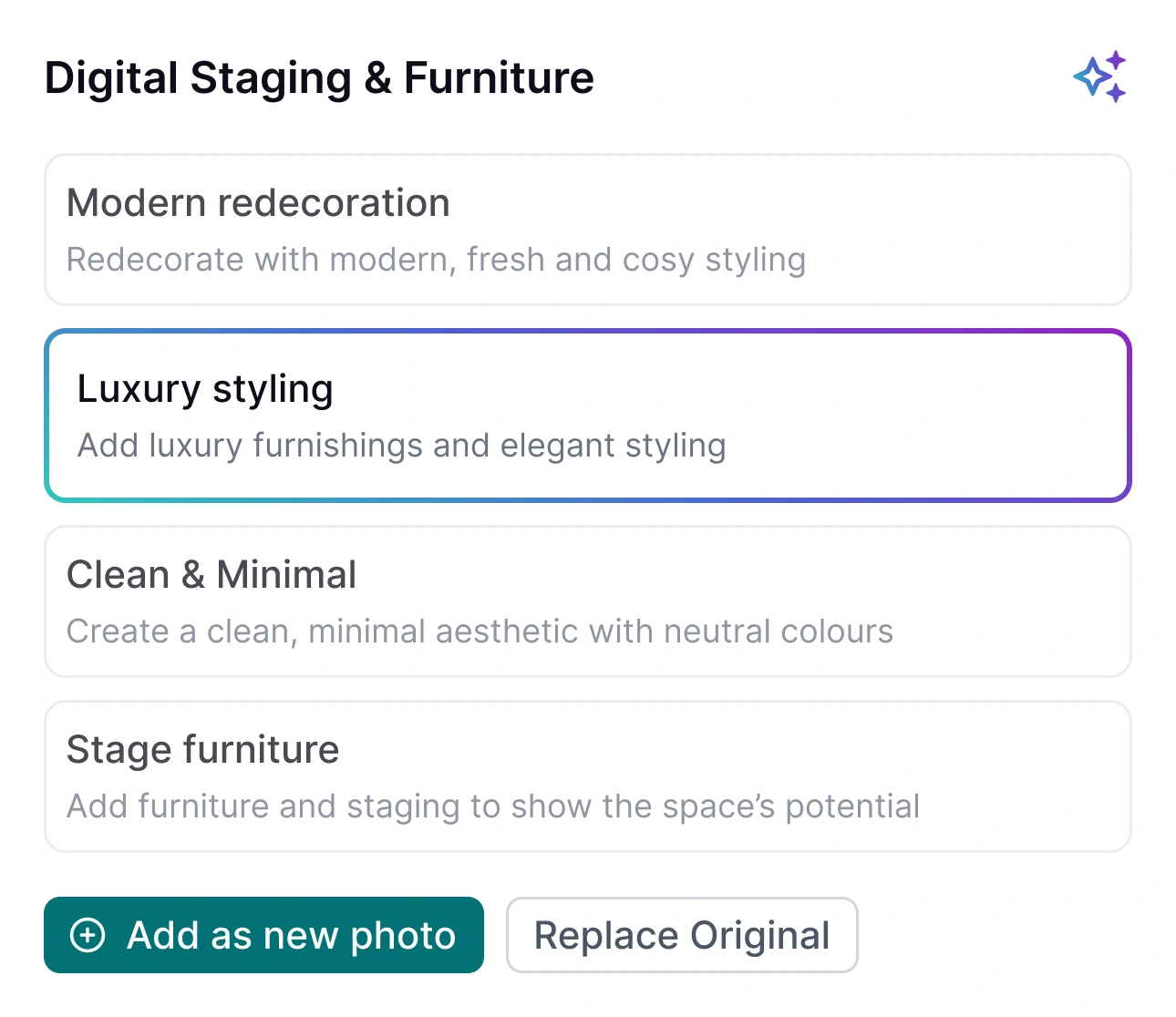This screenshot has height=1017, width=1176.
Task: Click the 'Stage furniture' title text
Action: coord(202,750)
